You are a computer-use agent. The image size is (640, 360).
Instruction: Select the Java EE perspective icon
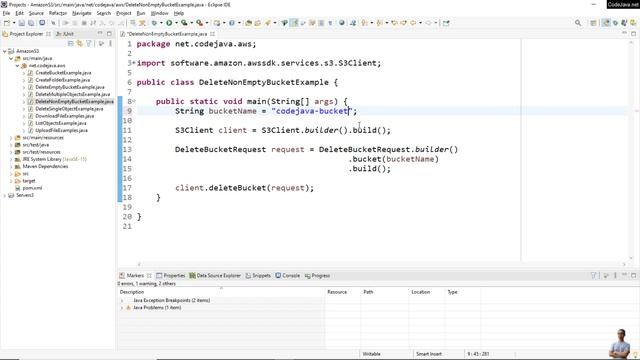(606, 23)
